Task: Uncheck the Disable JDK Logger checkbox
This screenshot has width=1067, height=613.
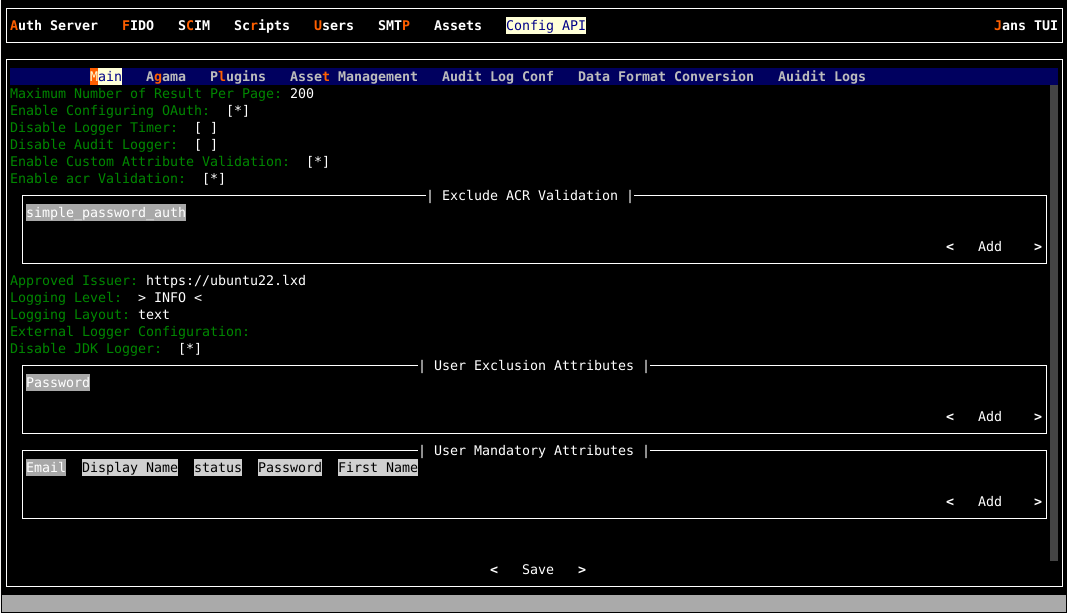Action: [190, 349]
